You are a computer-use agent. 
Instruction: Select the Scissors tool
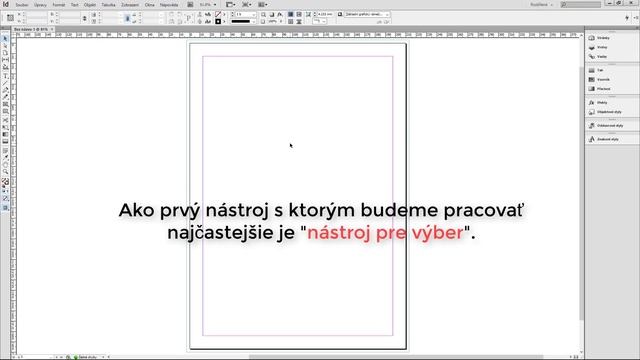pos(5,120)
